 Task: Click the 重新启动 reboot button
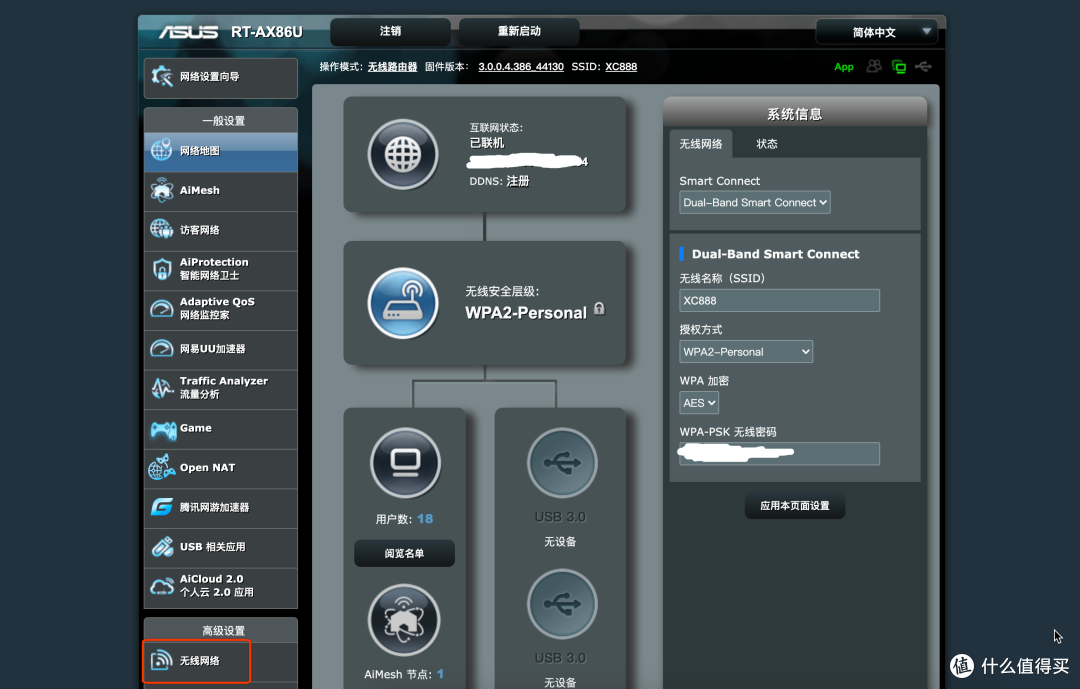pyautogui.click(x=519, y=32)
